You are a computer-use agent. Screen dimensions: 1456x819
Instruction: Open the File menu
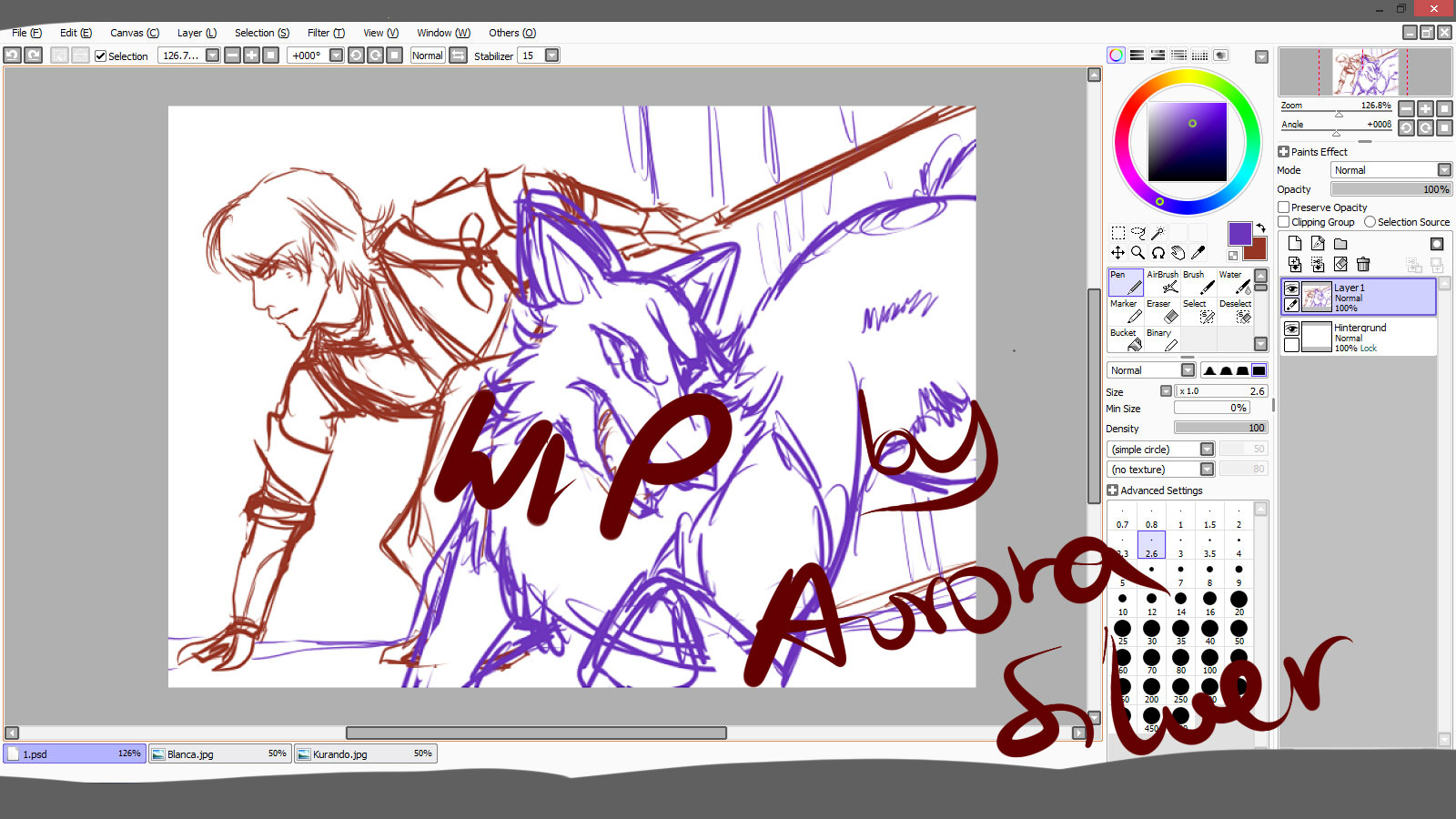26,33
